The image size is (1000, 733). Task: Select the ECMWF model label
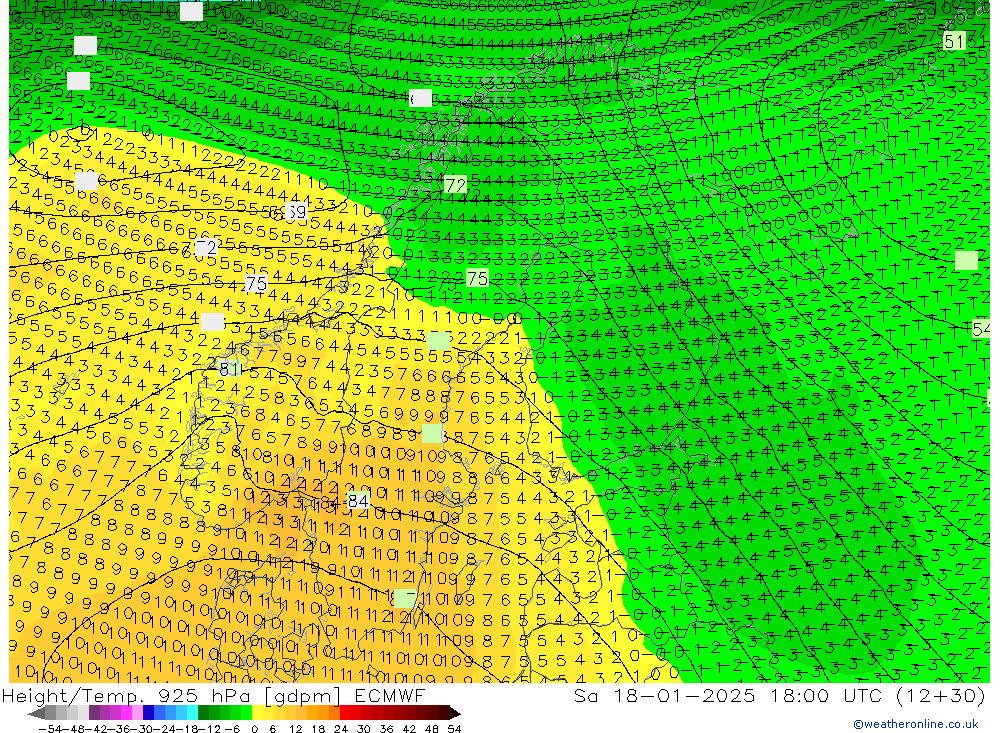390,695
